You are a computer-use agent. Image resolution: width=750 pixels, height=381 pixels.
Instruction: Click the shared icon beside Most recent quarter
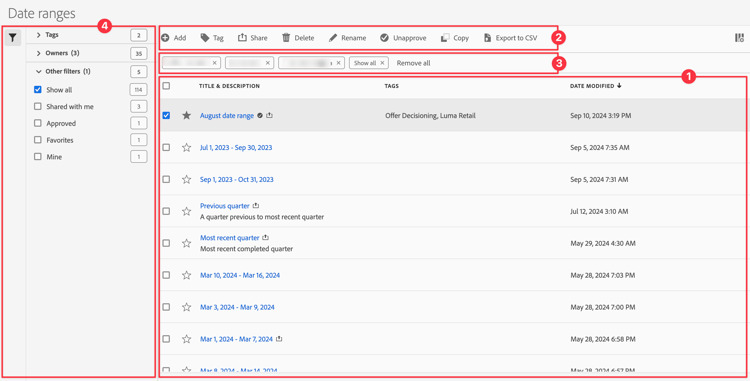[x=266, y=238]
